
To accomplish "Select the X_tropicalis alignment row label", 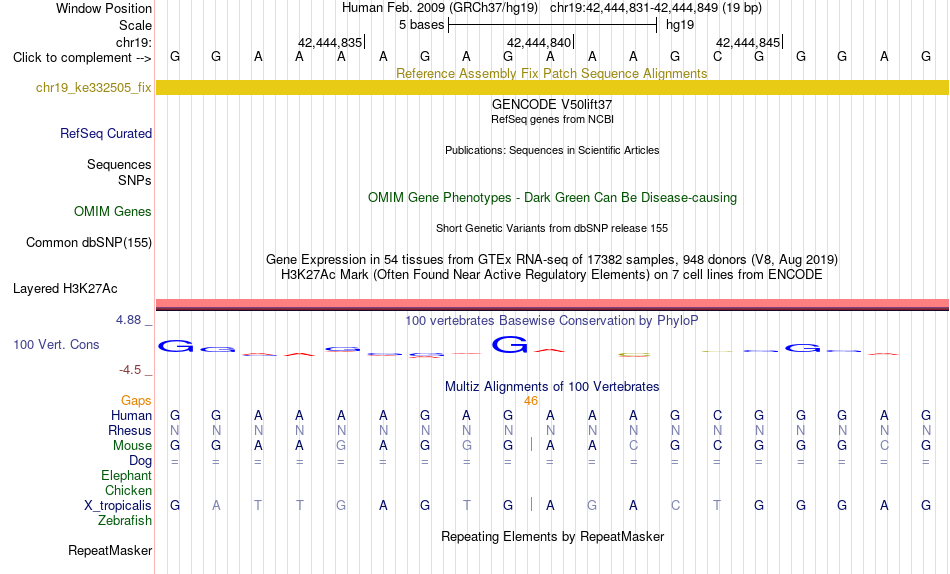I will [x=118, y=506].
